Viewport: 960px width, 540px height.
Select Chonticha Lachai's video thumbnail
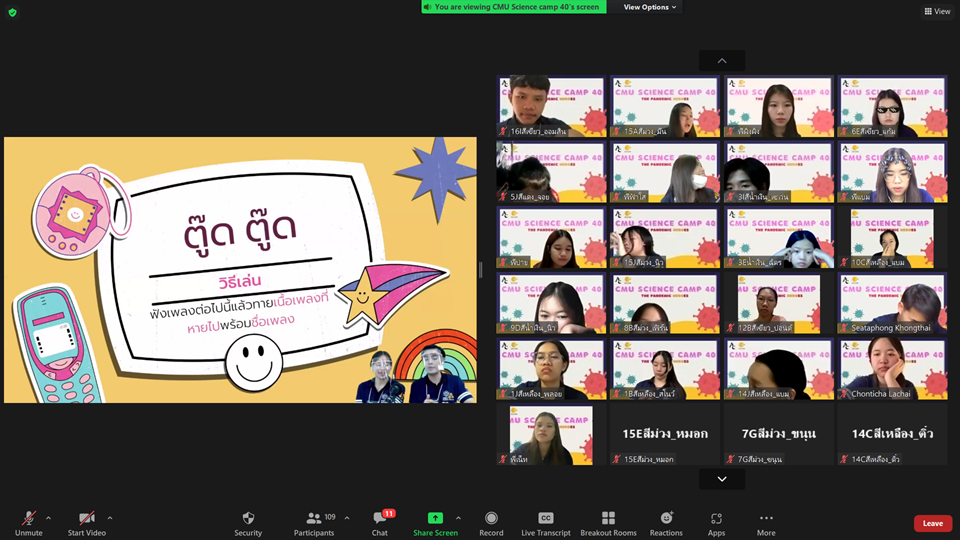tap(893, 369)
